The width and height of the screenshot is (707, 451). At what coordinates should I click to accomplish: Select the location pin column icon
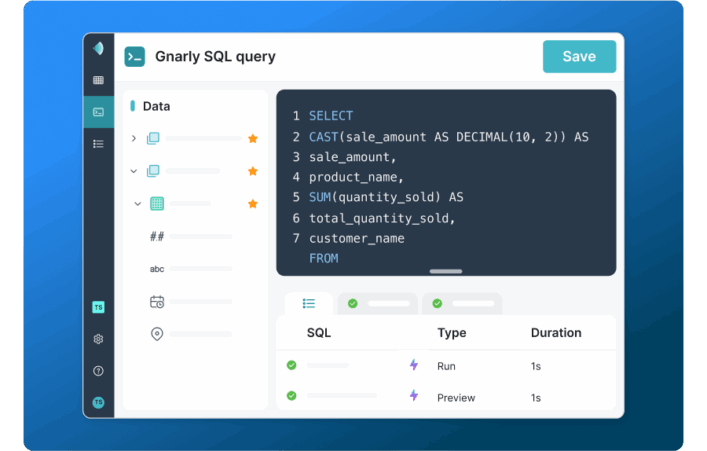click(157, 334)
